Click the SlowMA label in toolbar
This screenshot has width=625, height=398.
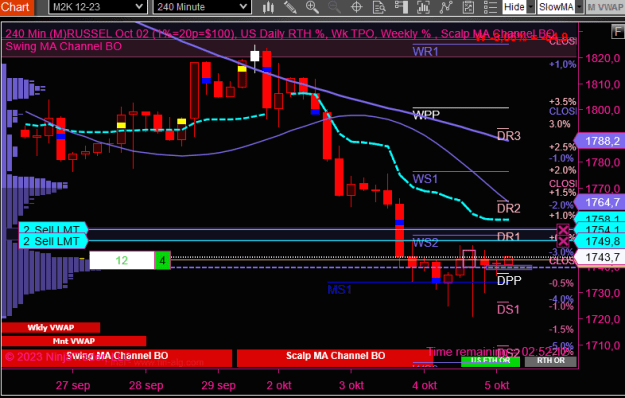(x=556, y=7)
